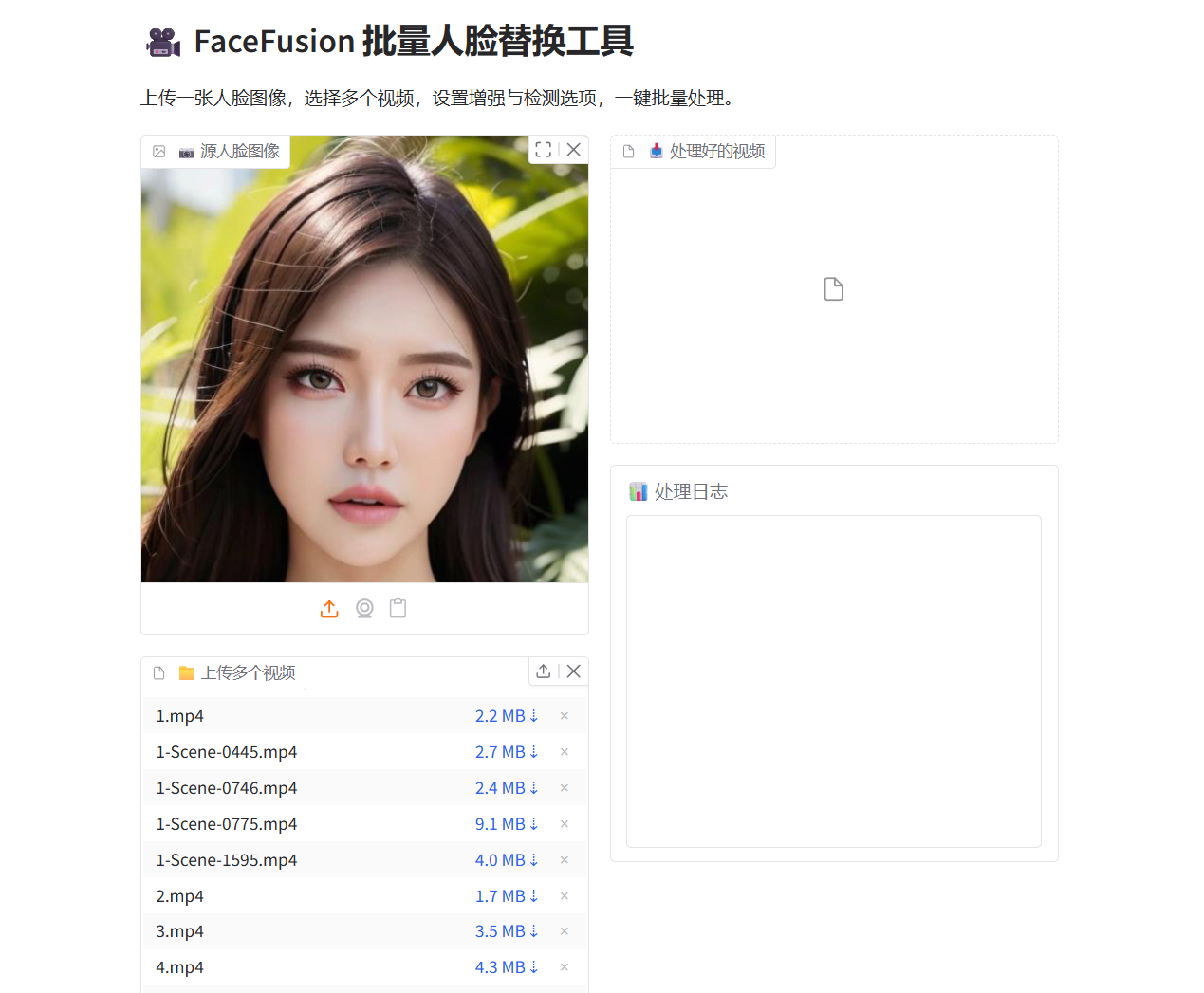The height and width of the screenshot is (993, 1204).
Task: Remove the source face image
Action: [574, 150]
